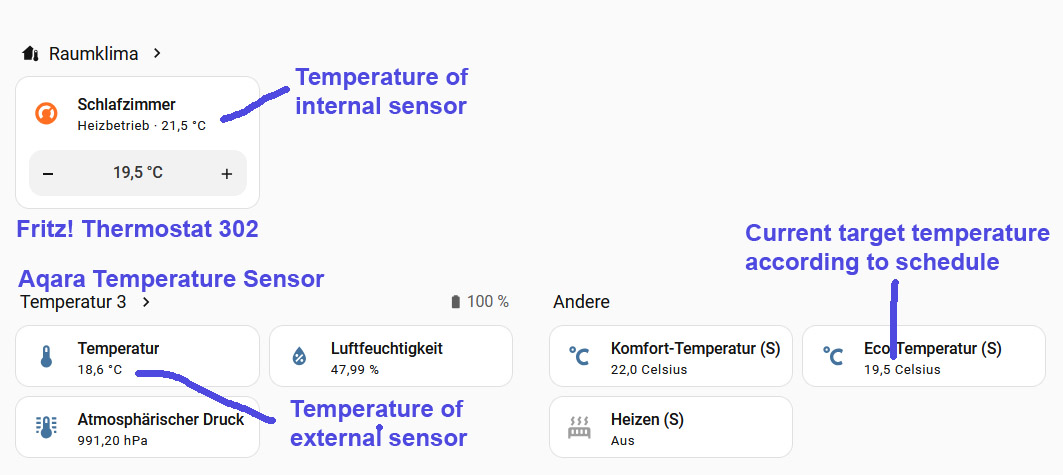1063x475 pixels.
Task: Open the Raumklima heading link
Action: [x=93, y=53]
